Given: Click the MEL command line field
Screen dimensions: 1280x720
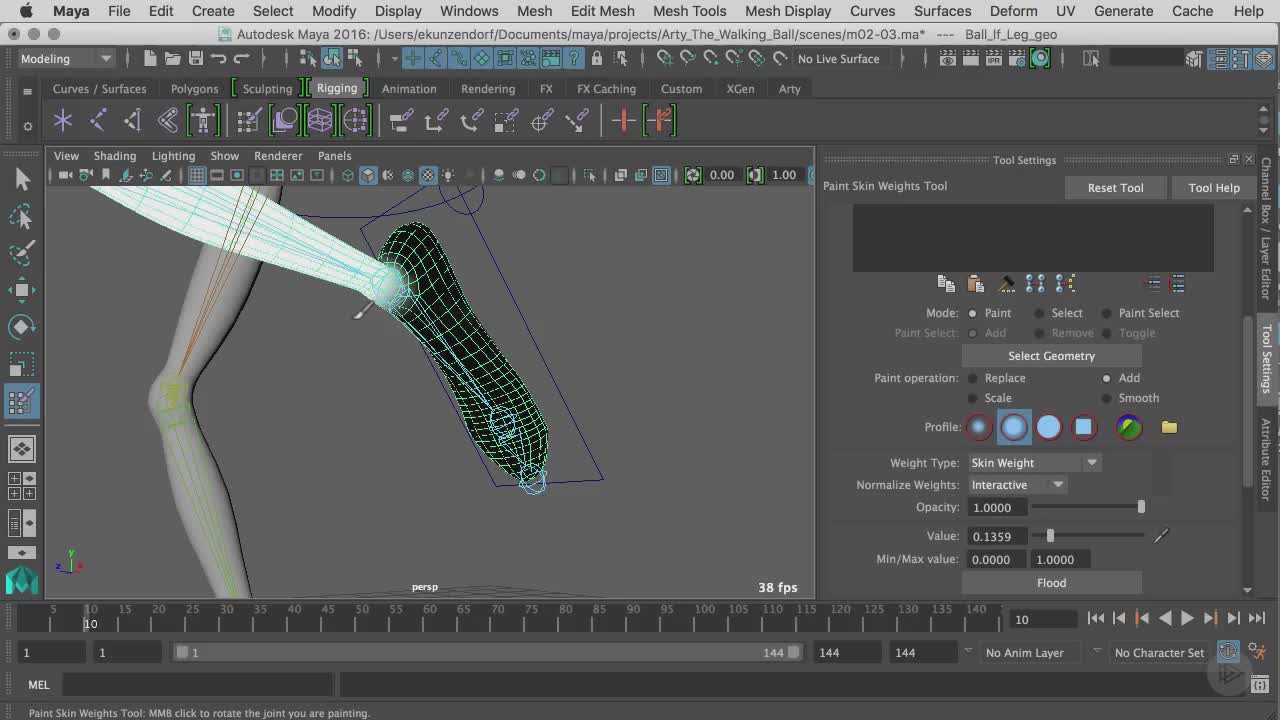Looking at the screenshot, I should pos(198,685).
